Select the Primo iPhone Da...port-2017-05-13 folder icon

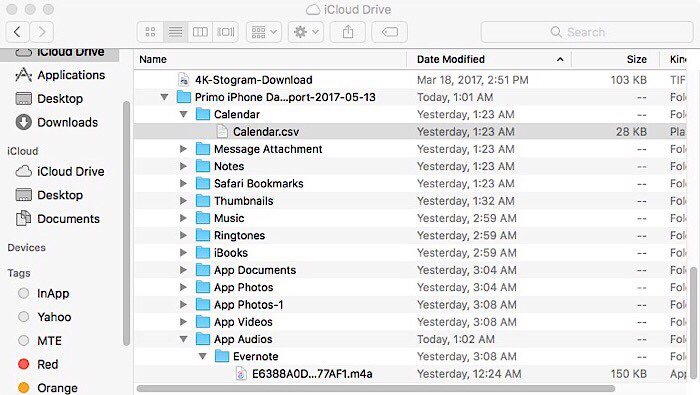183,97
